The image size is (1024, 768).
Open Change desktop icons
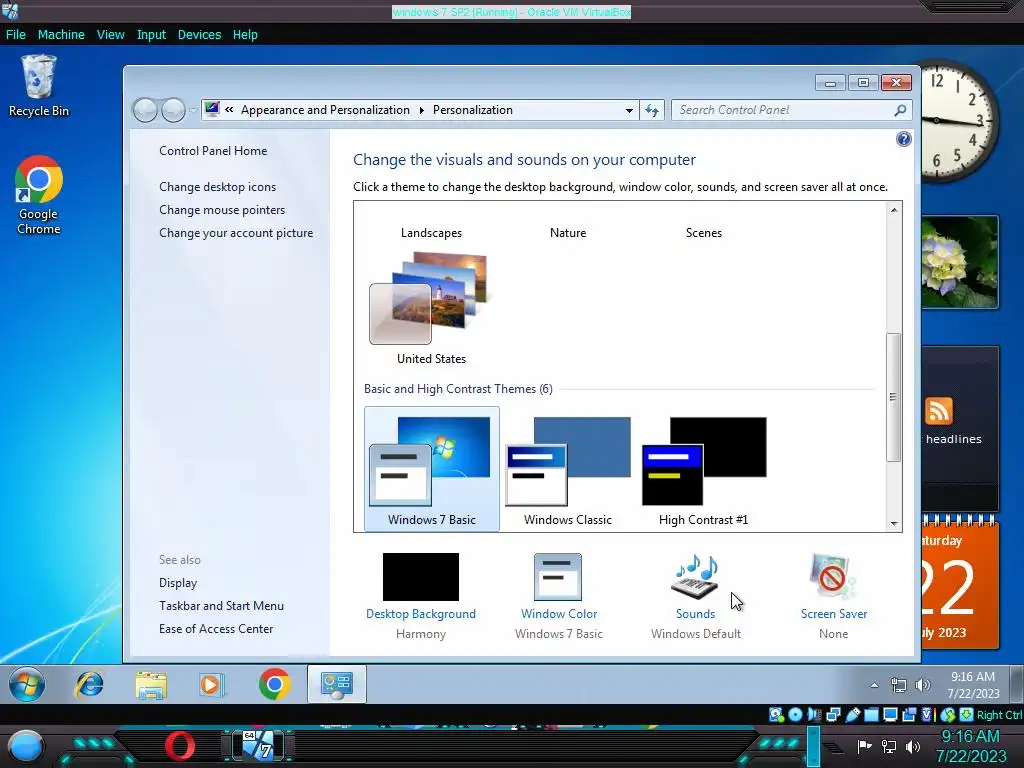click(x=217, y=187)
